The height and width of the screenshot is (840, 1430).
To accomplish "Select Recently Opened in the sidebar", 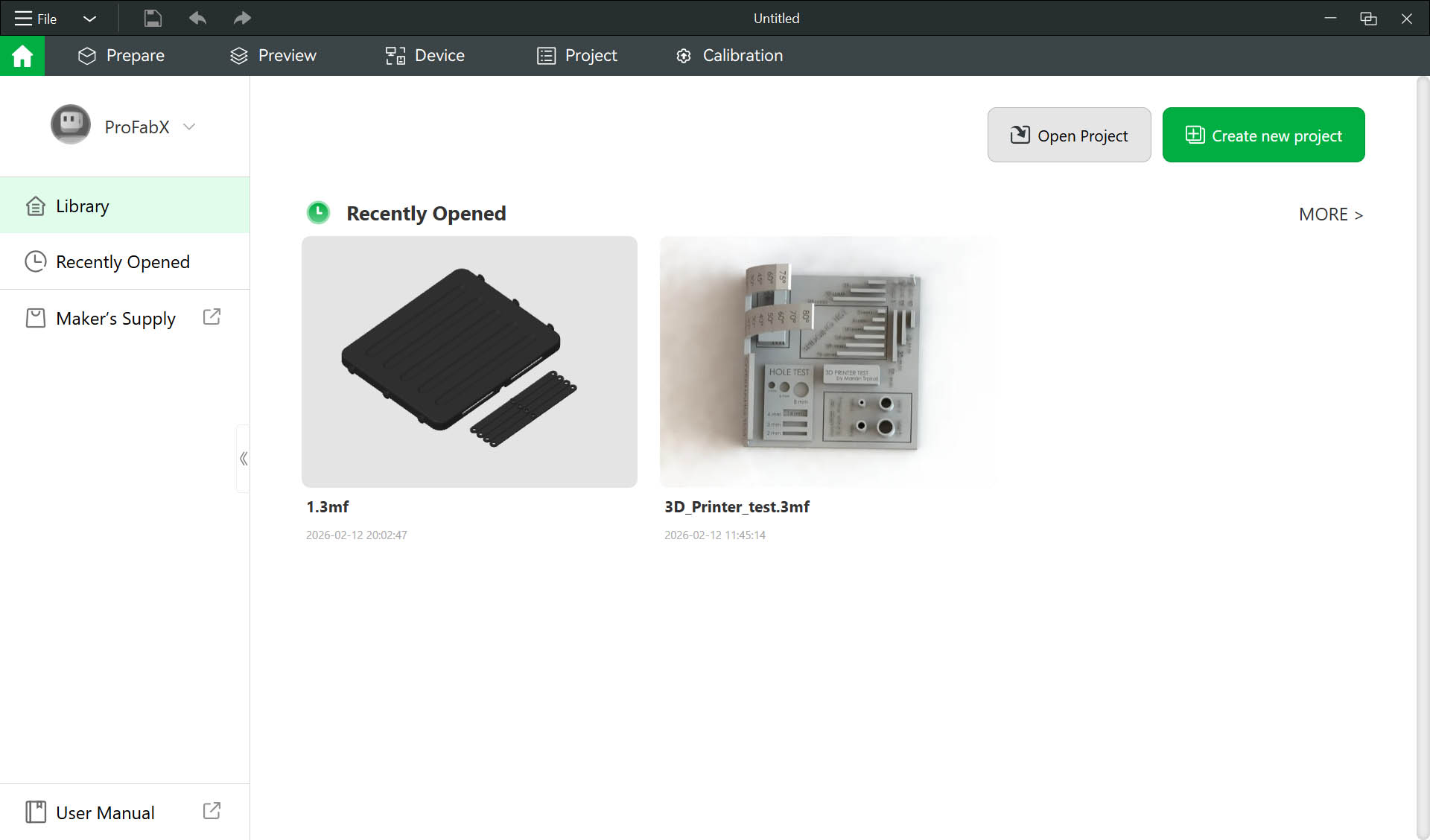I will (123, 262).
